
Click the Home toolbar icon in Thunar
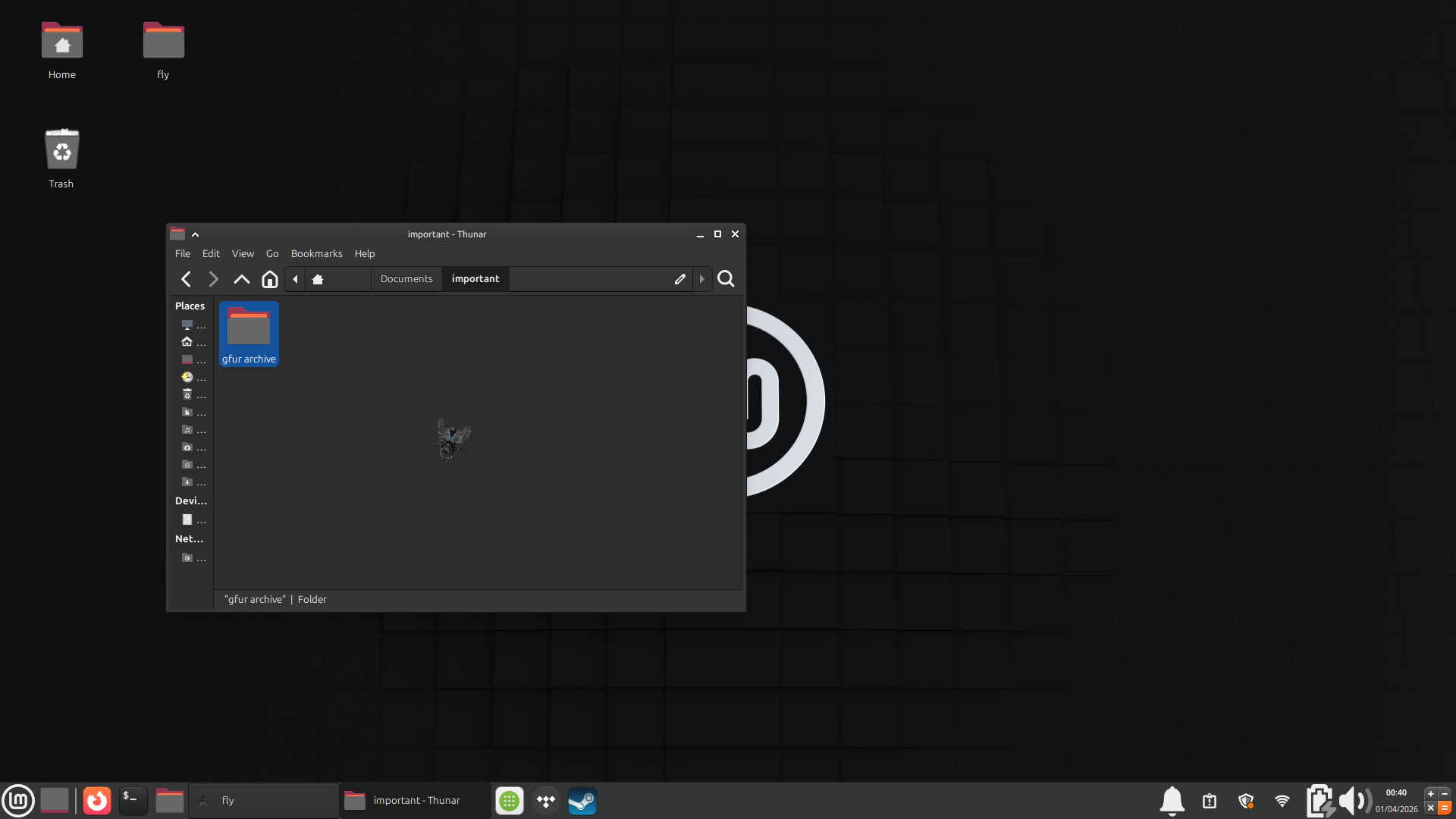point(269,279)
